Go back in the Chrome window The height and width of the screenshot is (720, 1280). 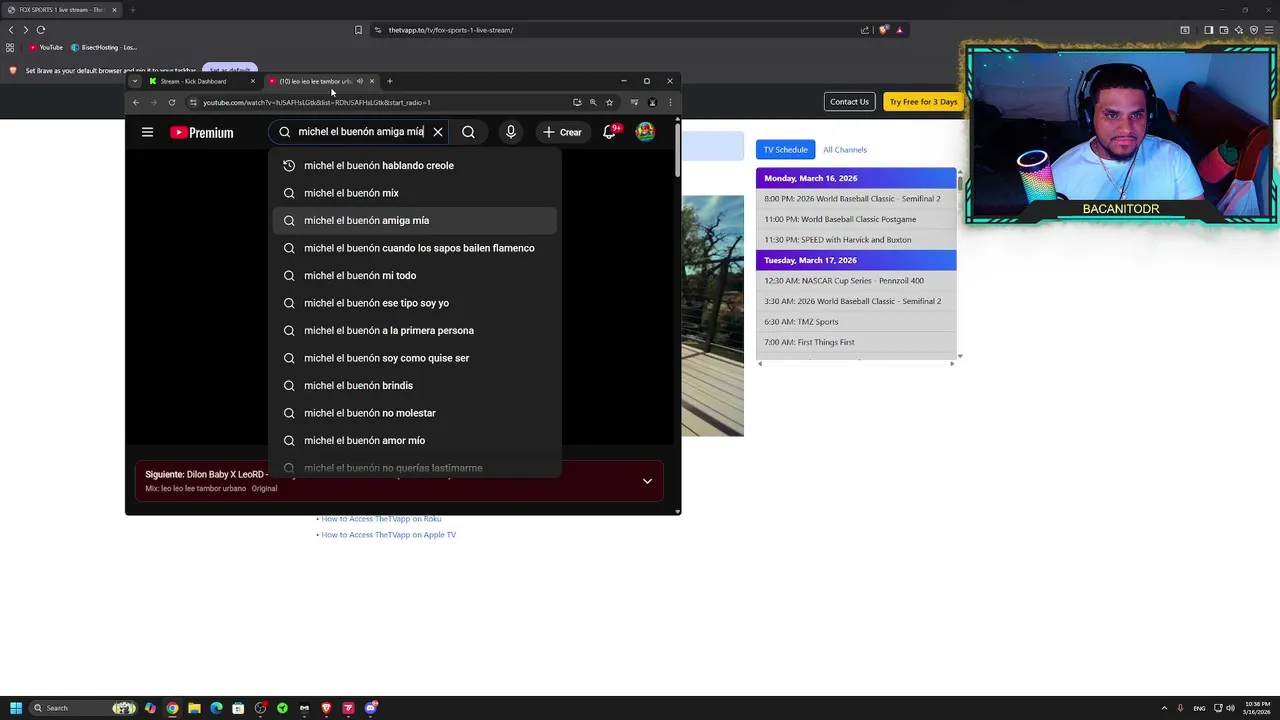(136, 102)
